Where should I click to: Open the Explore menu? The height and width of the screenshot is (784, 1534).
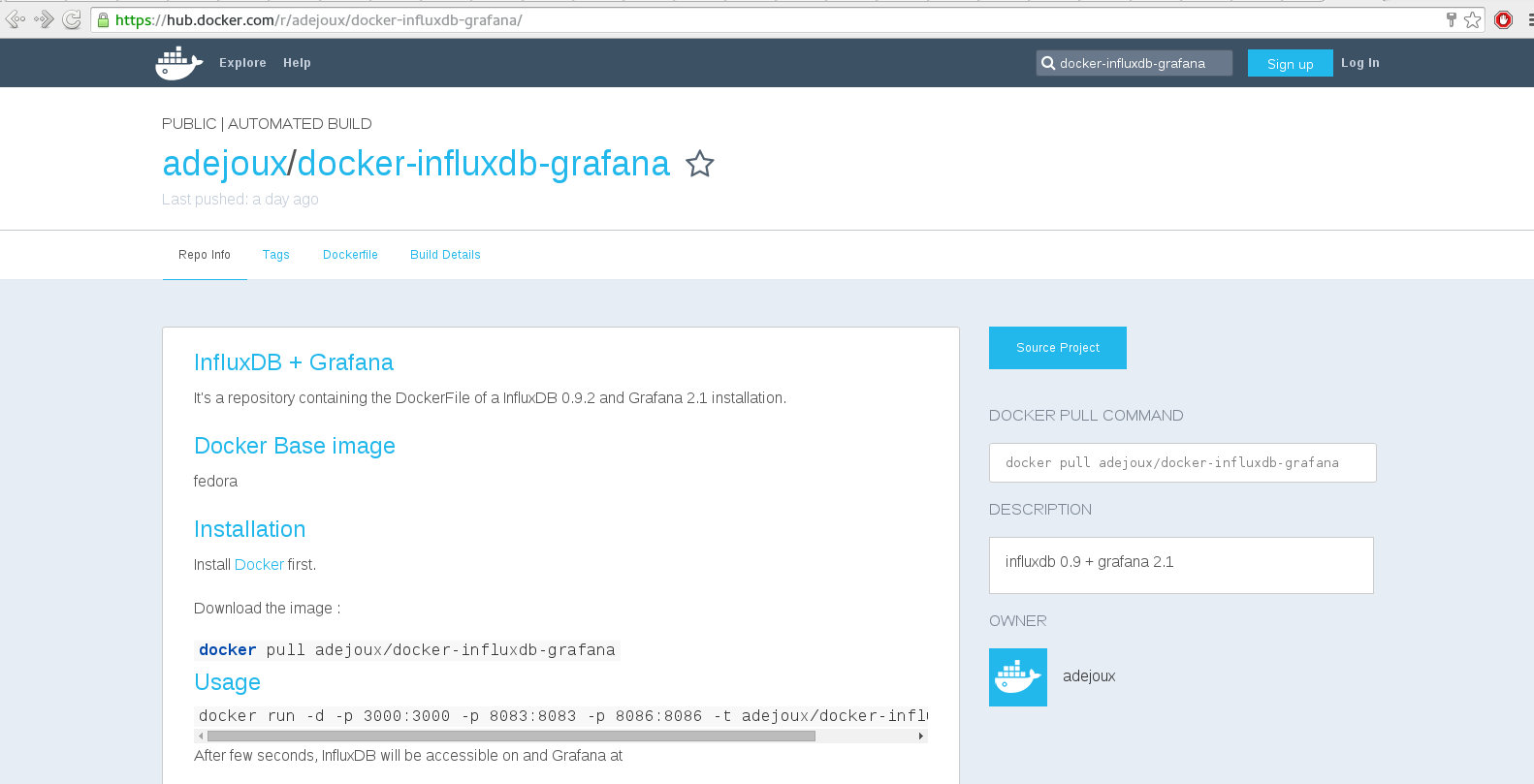click(x=242, y=63)
